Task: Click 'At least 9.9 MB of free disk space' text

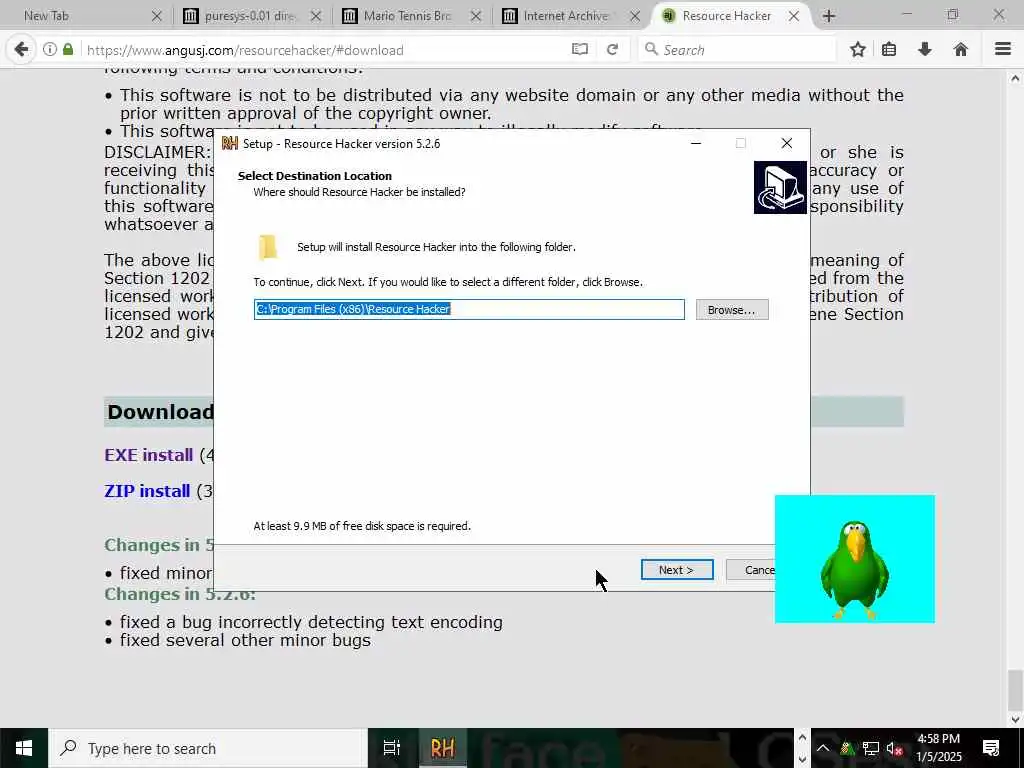Action: [362, 526]
